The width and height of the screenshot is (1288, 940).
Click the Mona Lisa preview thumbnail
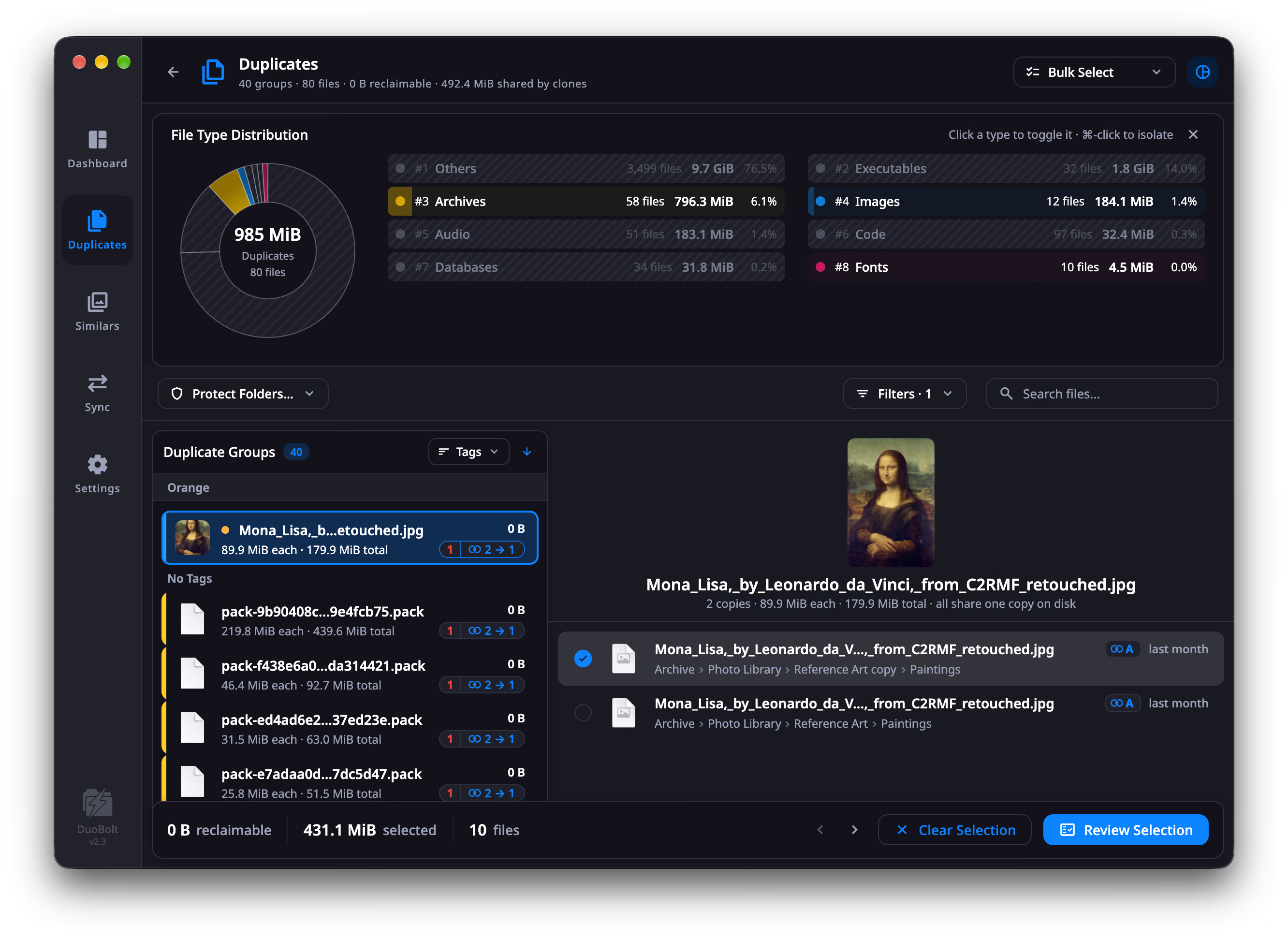pyautogui.click(x=891, y=502)
